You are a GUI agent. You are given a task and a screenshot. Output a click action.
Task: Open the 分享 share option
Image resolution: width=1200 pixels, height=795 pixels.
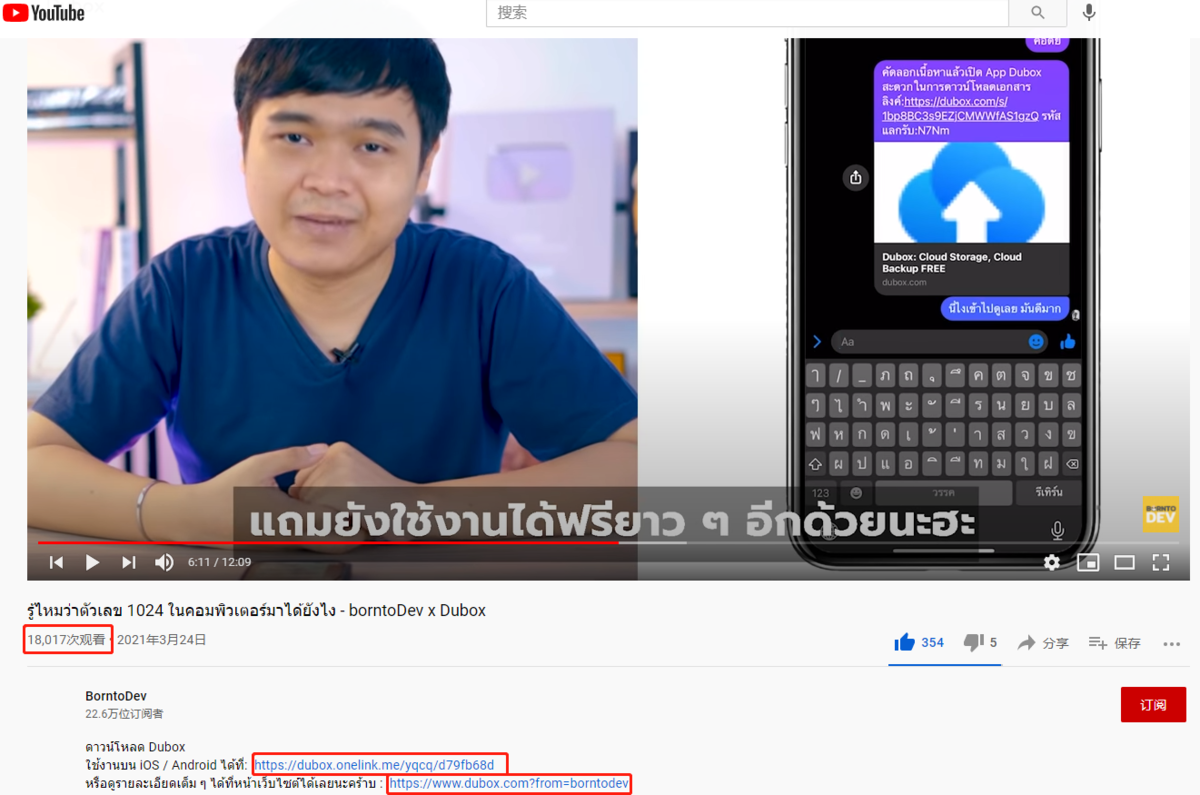(x=1043, y=643)
